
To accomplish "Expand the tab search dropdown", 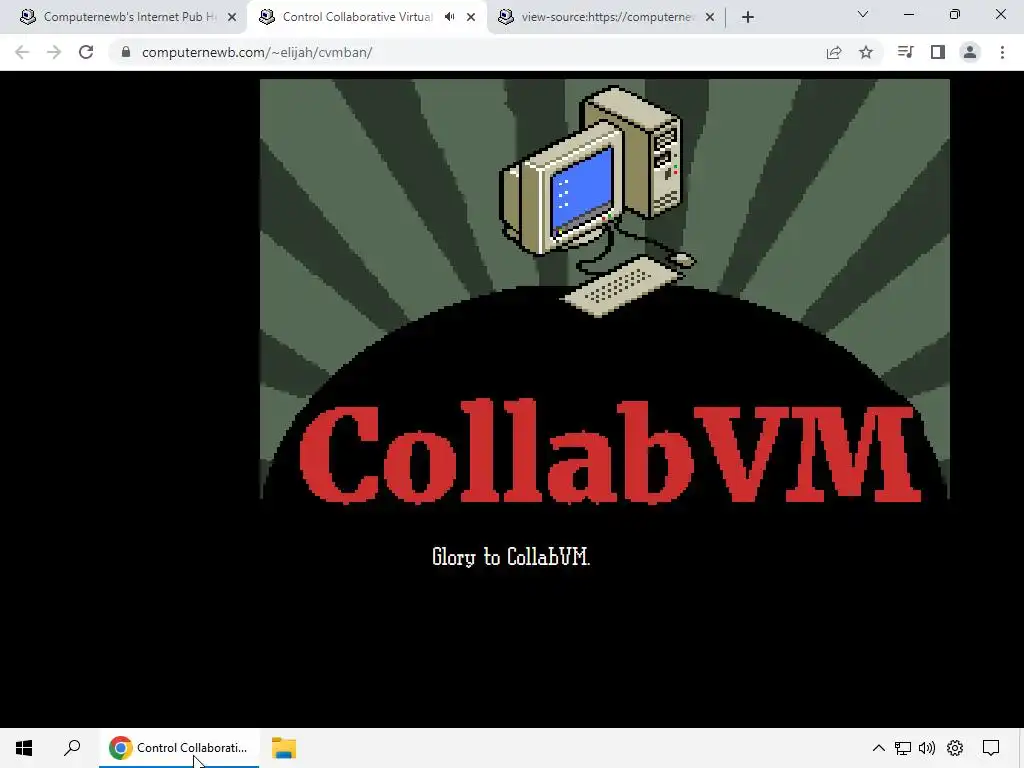I will pos(863,14).
